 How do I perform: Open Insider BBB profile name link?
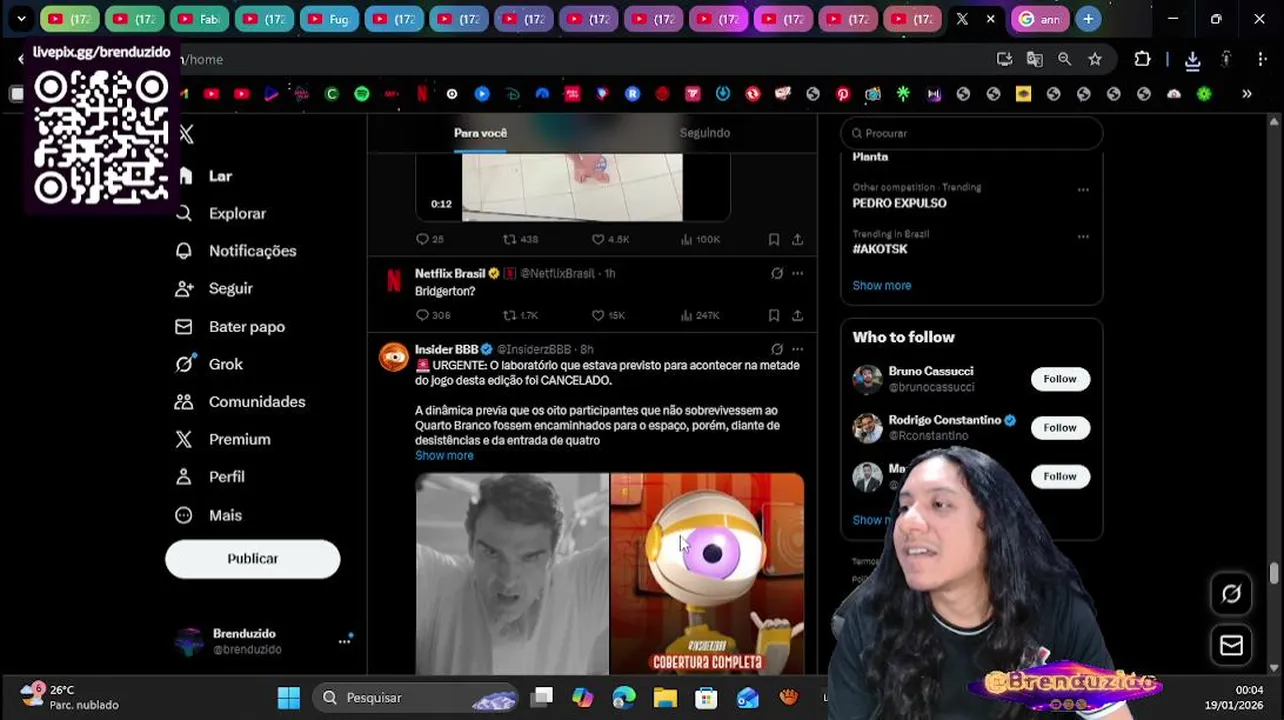pos(446,349)
